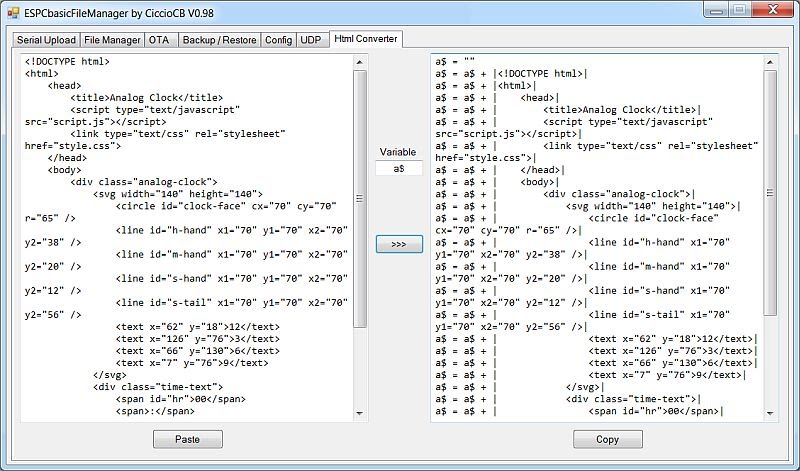Image resolution: width=800 pixels, height=471 pixels.
Task: Click the <text x="7" y="76">9</text> line in left pane
Action: [x=192, y=363]
